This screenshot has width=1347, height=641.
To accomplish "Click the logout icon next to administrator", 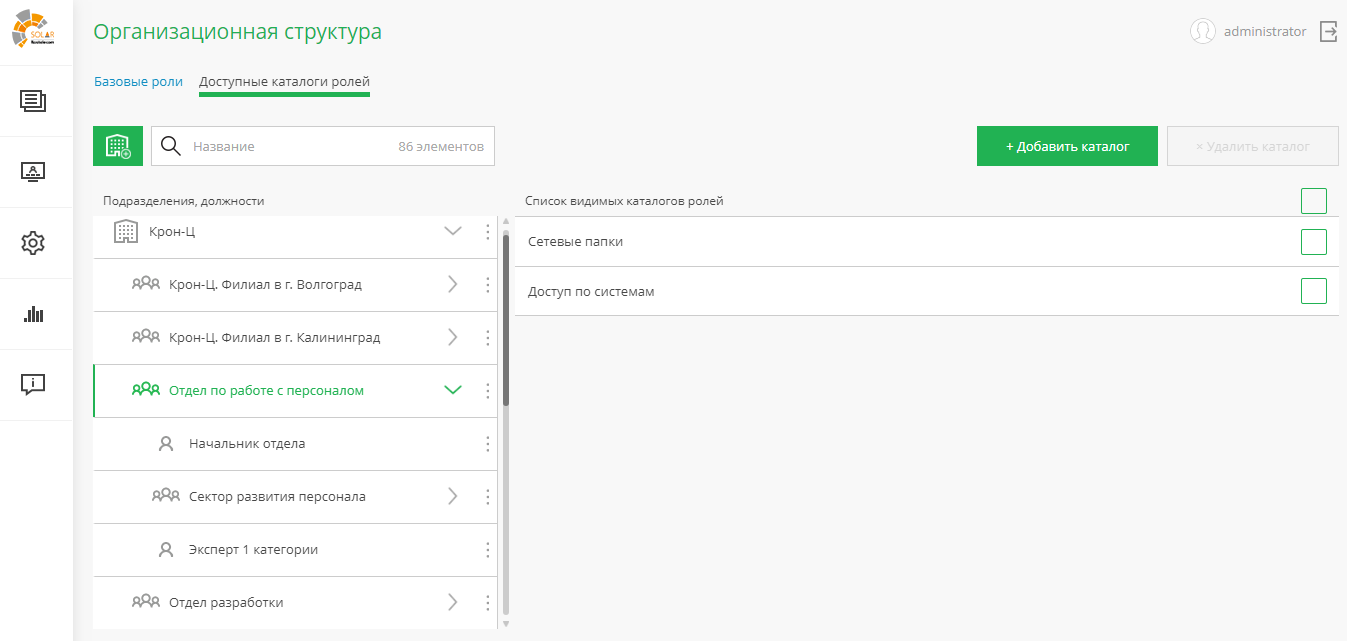I will 1328,32.
